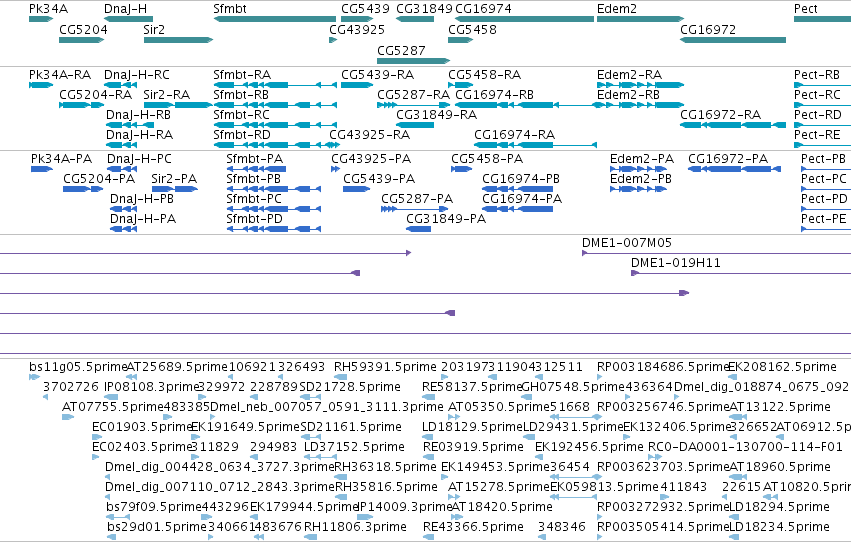Click protein CG5439-PA

[356, 189]
